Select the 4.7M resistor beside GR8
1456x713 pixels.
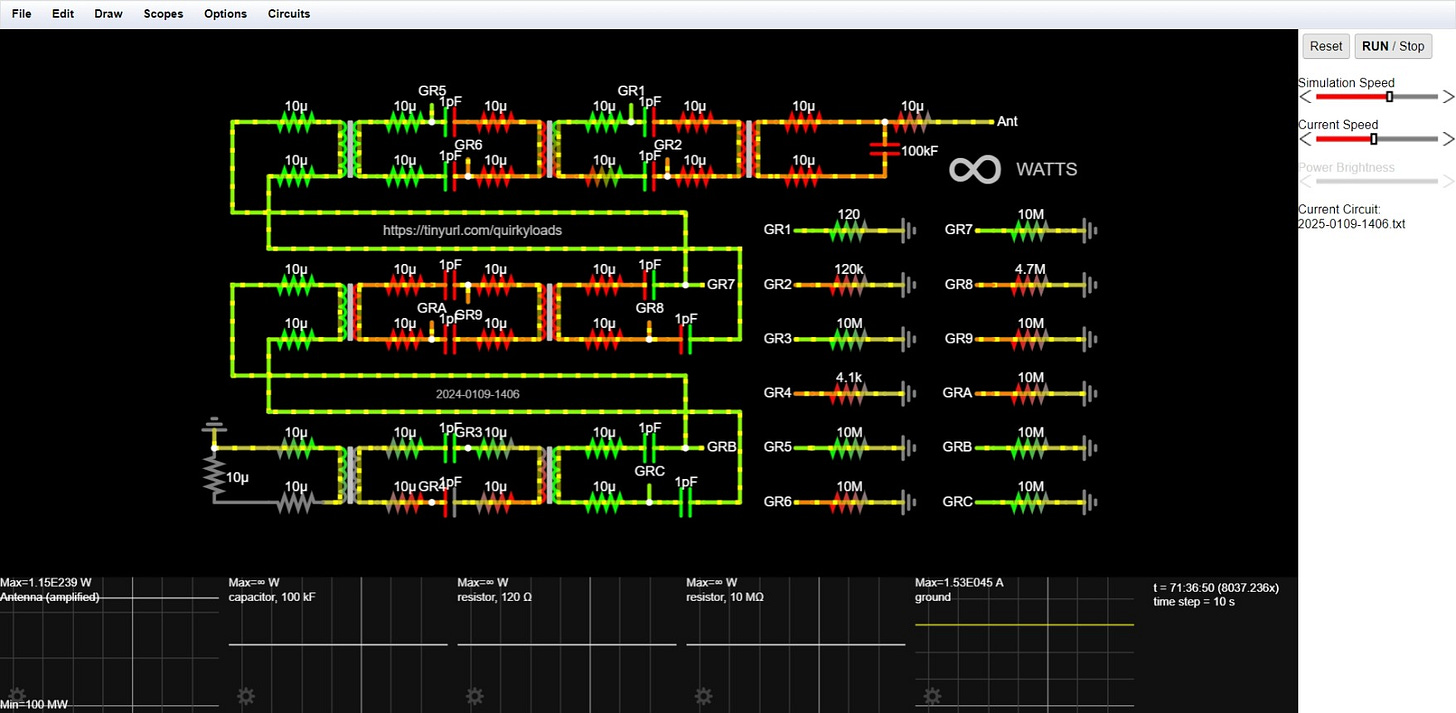1030,285
